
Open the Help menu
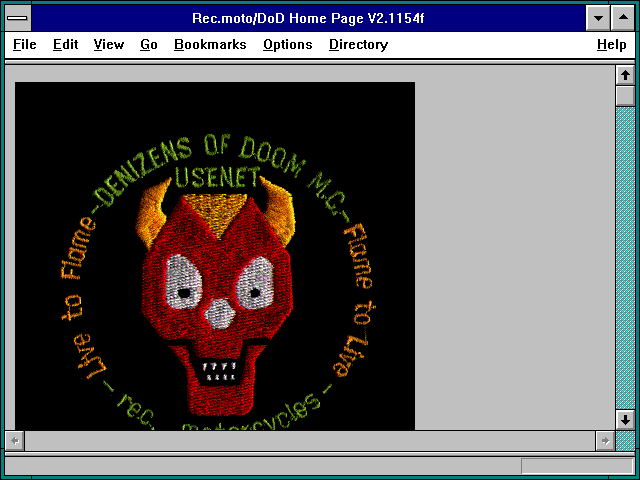(611, 44)
